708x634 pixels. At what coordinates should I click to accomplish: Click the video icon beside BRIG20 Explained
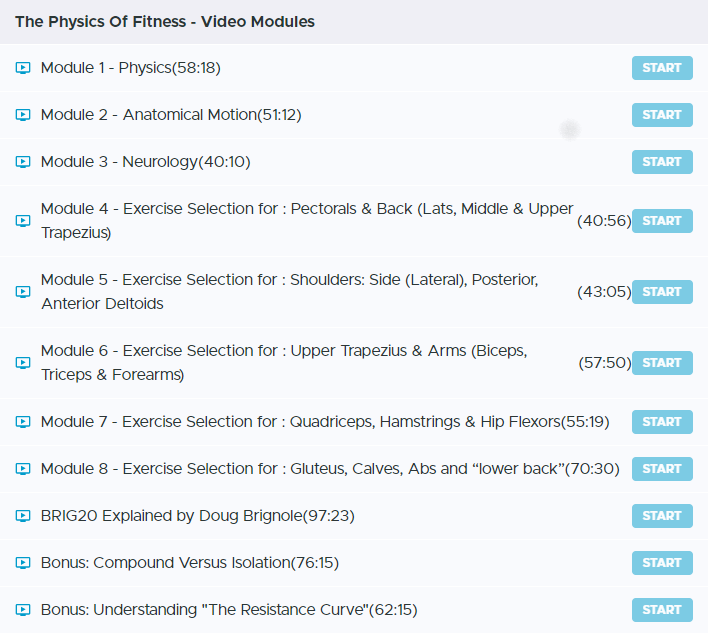23,516
